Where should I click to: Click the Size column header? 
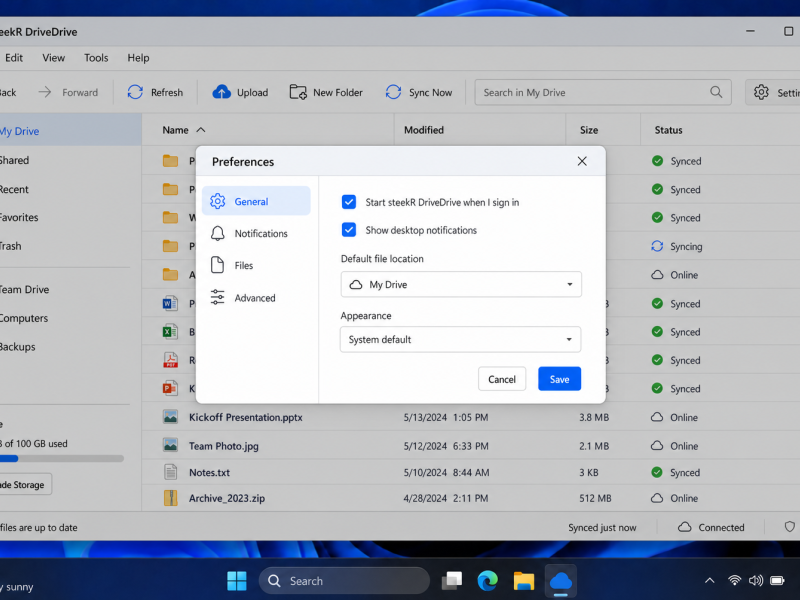tap(589, 130)
